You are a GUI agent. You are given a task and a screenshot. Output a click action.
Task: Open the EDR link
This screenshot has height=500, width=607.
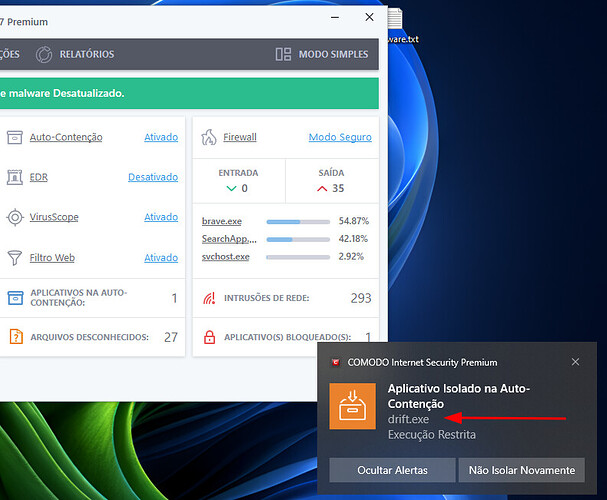39,177
